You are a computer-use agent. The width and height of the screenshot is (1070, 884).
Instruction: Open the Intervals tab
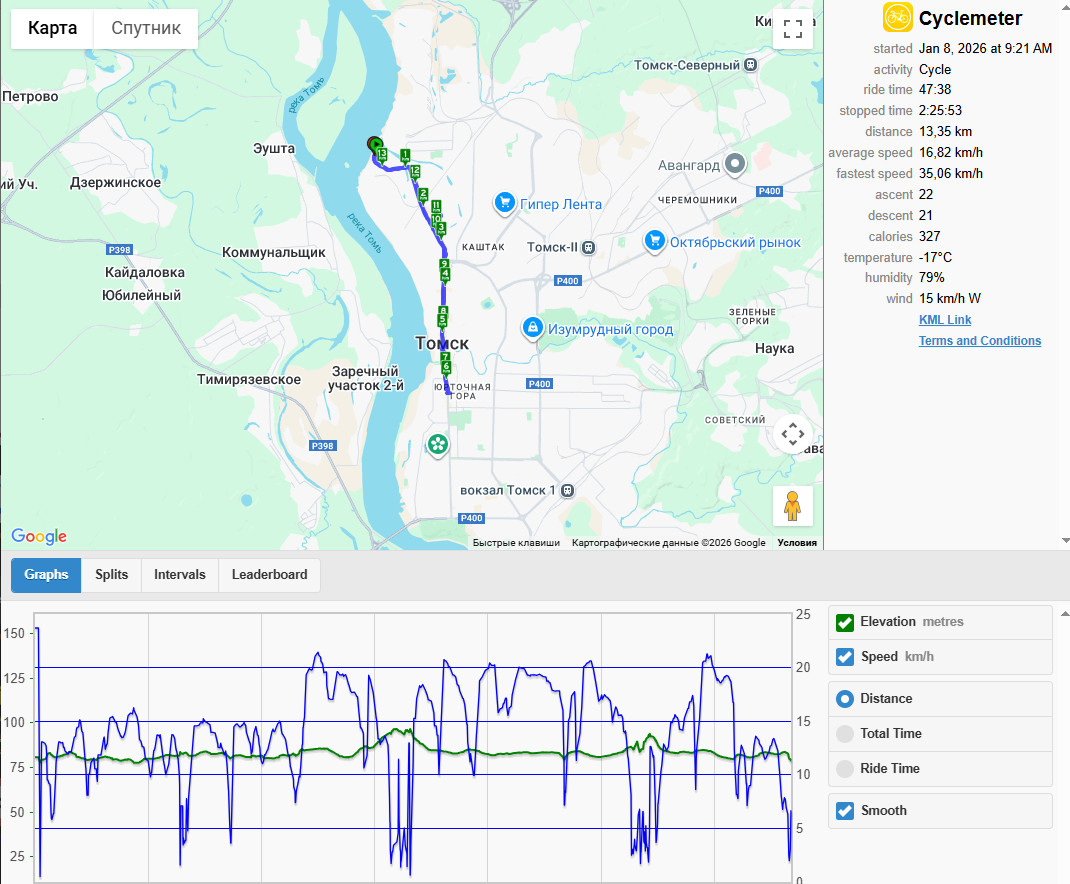tap(180, 575)
